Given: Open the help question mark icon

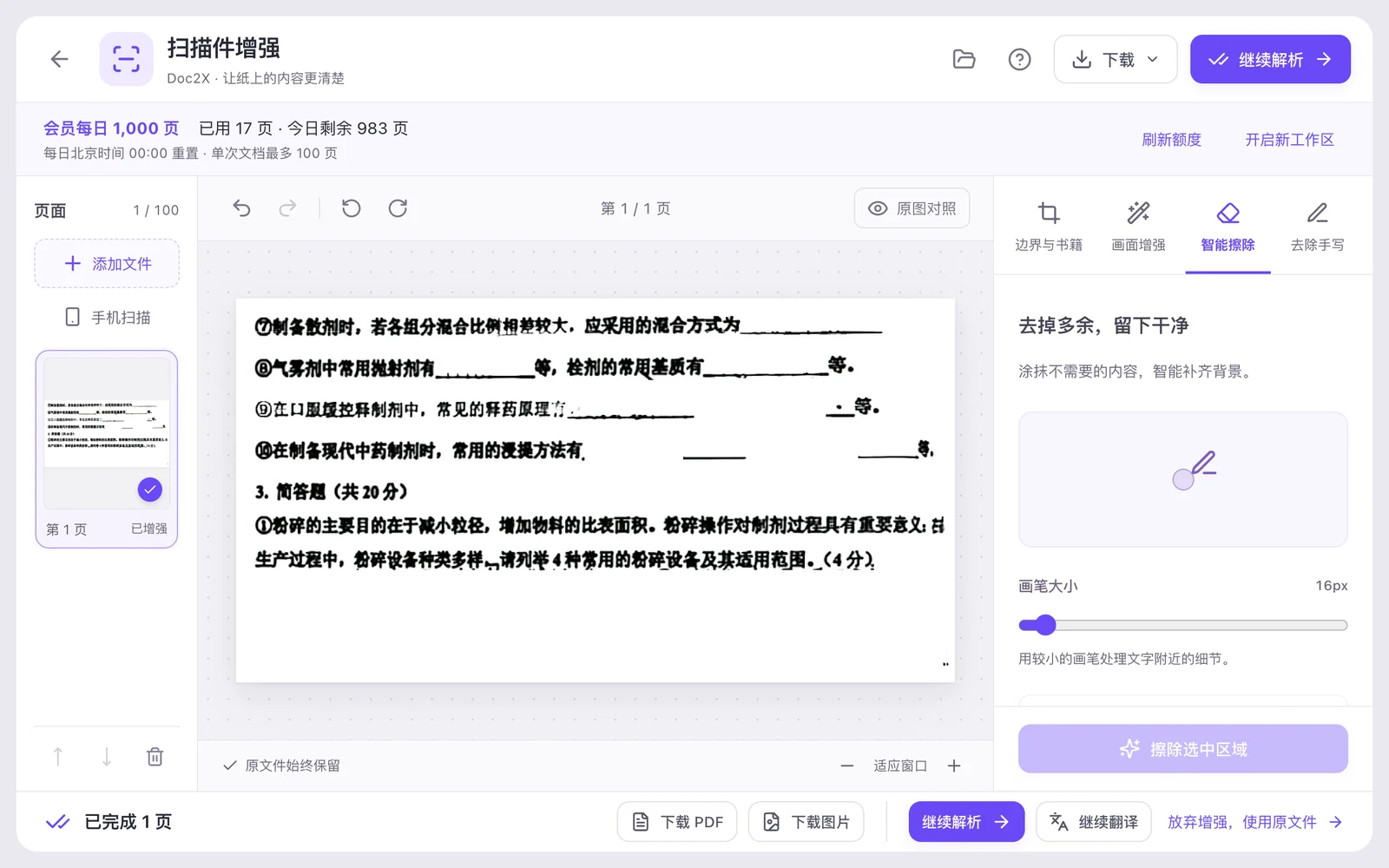Looking at the screenshot, I should 1019,59.
